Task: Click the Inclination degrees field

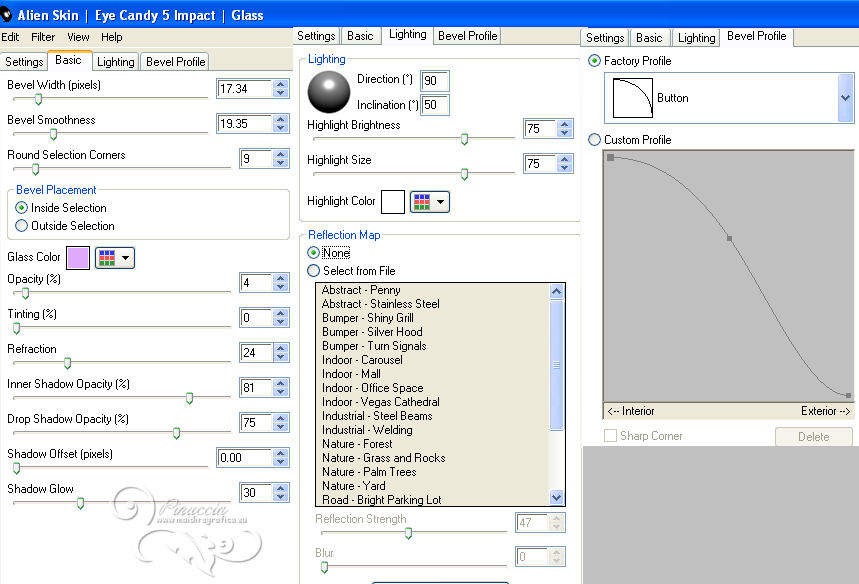Action: coord(435,105)
